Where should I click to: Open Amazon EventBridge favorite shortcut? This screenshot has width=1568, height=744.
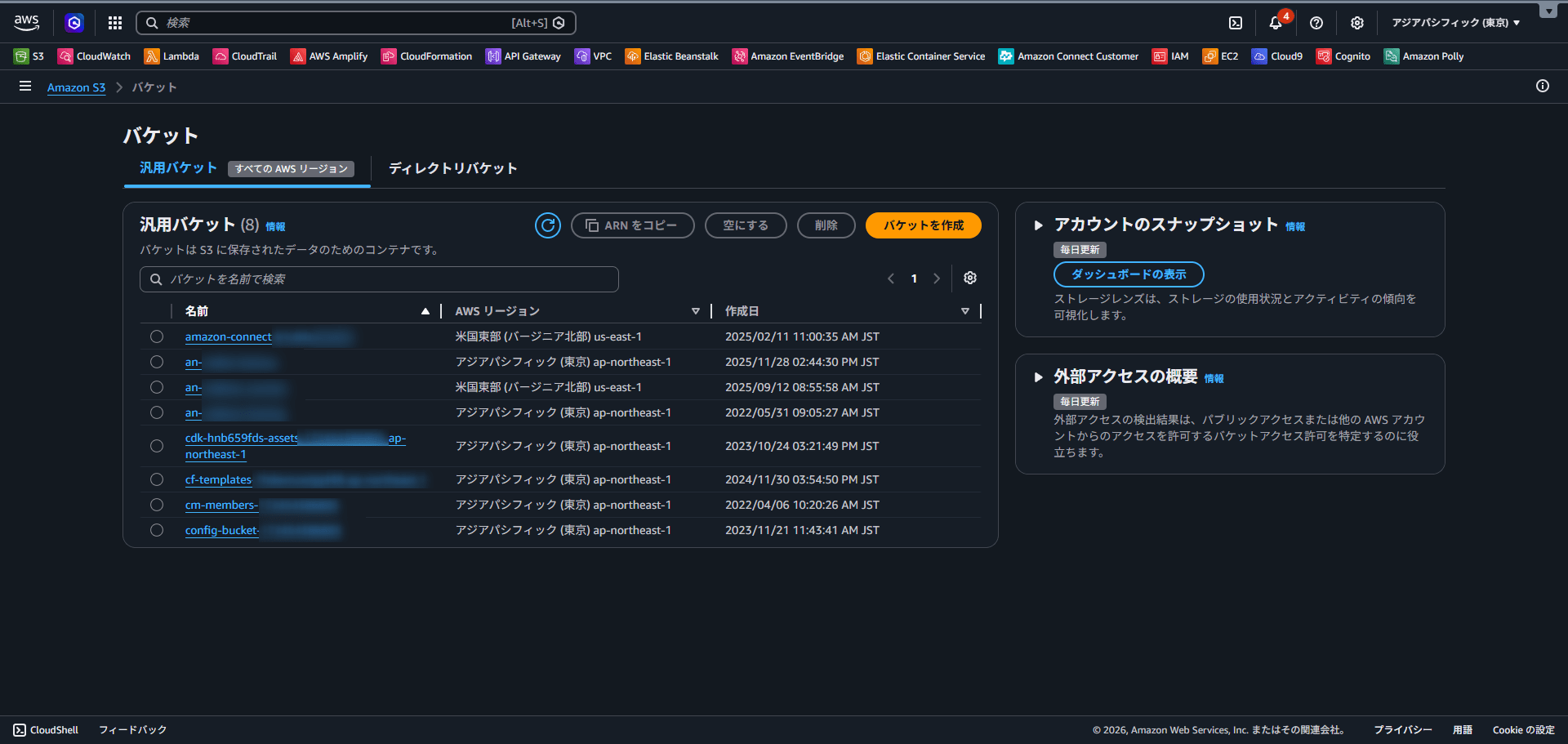788,56
